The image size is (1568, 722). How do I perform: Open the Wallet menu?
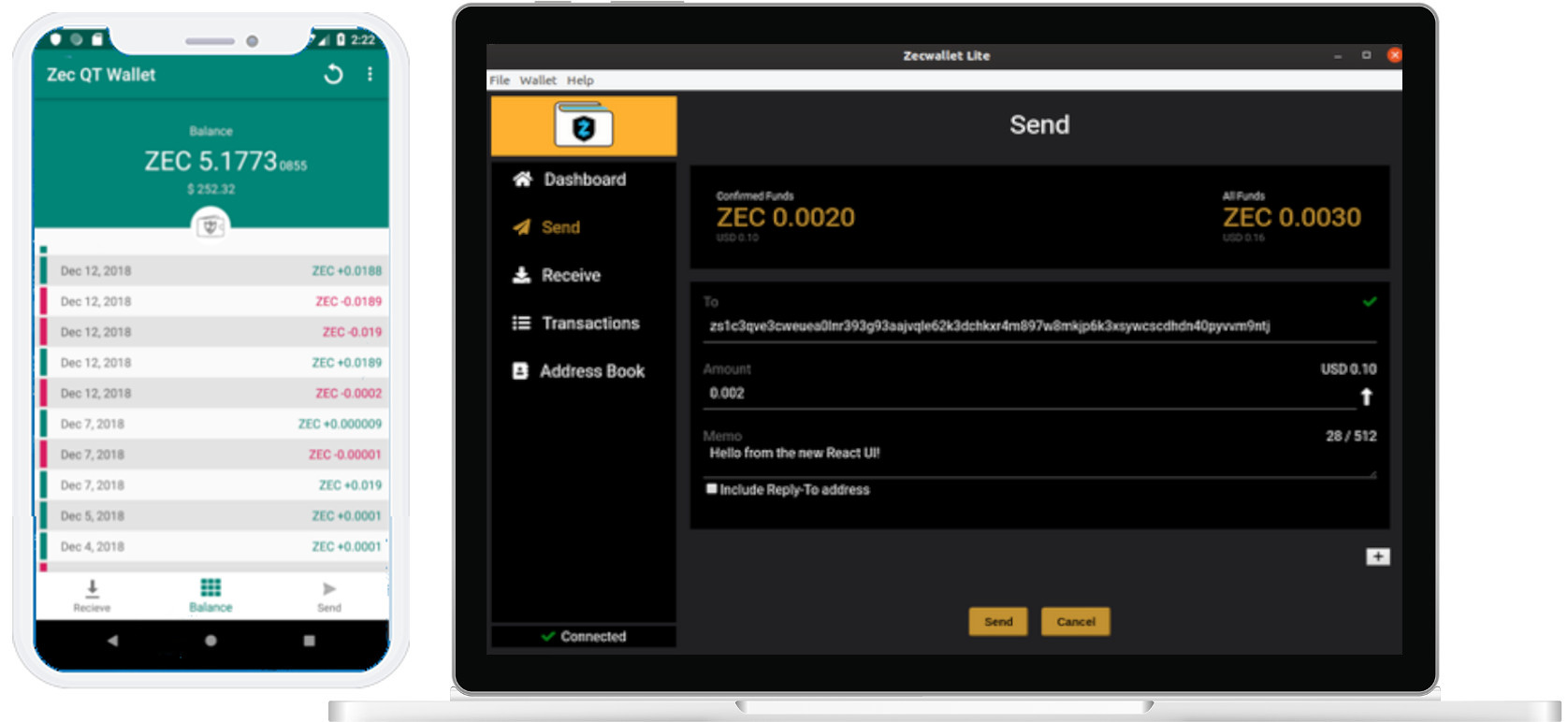coord(538,80)
